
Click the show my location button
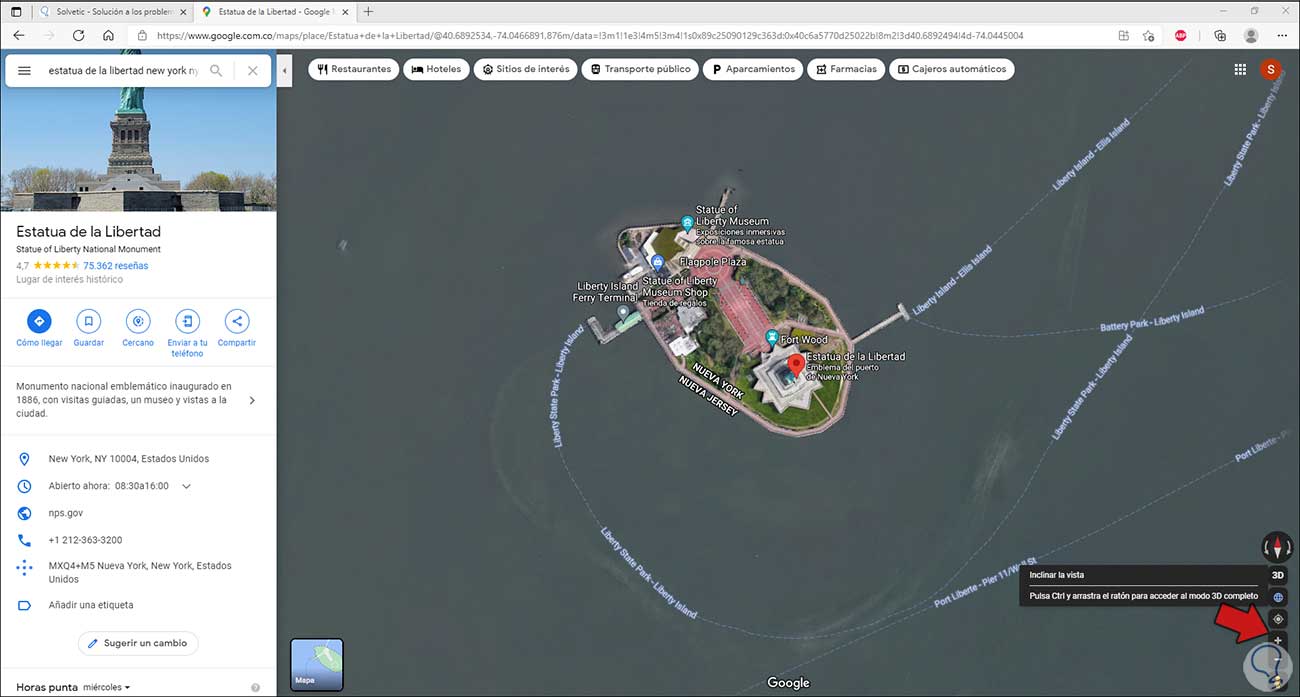tap(1278, 619)
